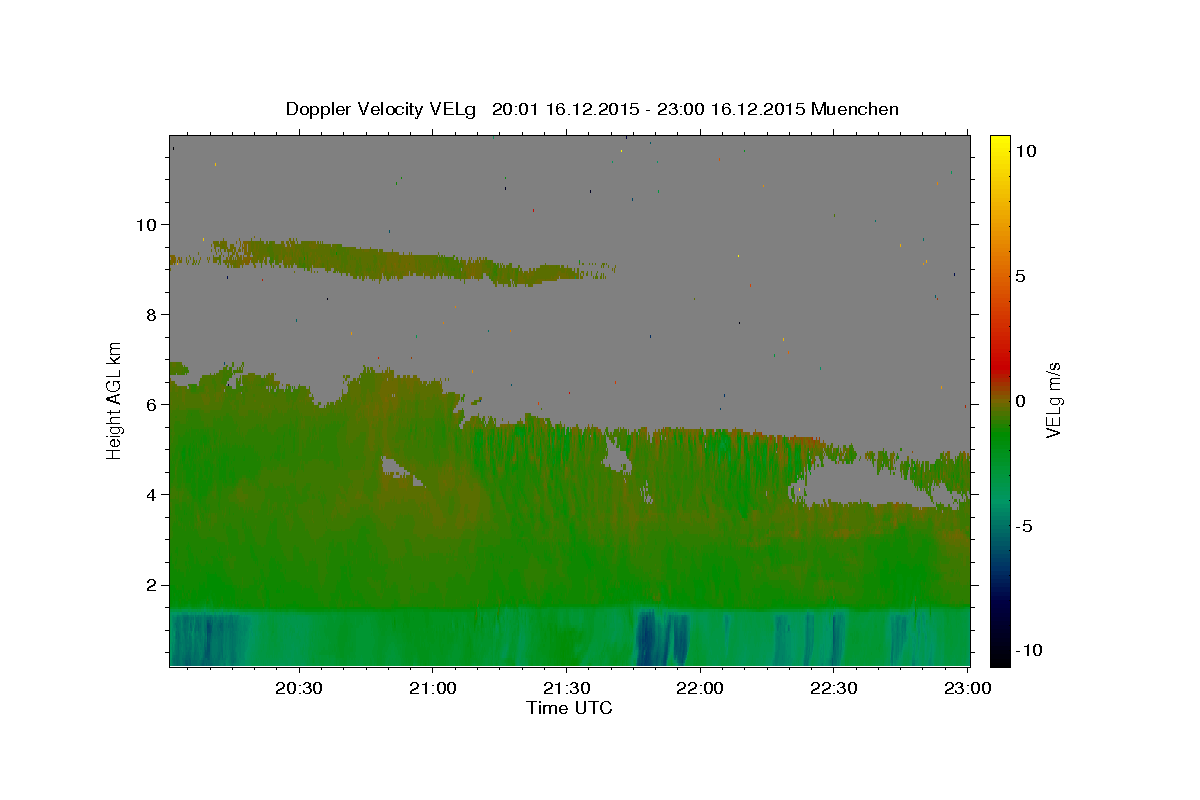Click the 22:30 time tick label

[x=834, y=689]
